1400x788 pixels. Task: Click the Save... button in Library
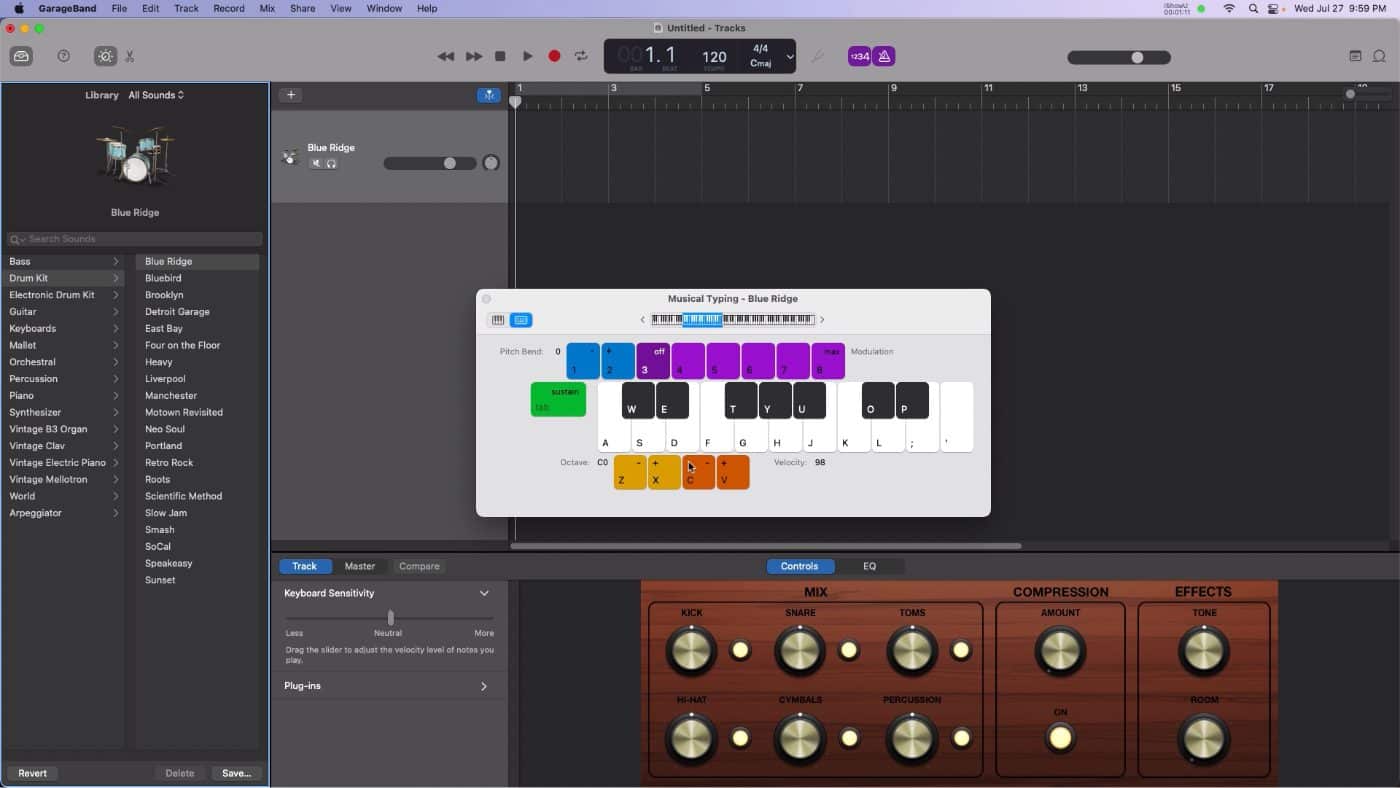[236, 773]
